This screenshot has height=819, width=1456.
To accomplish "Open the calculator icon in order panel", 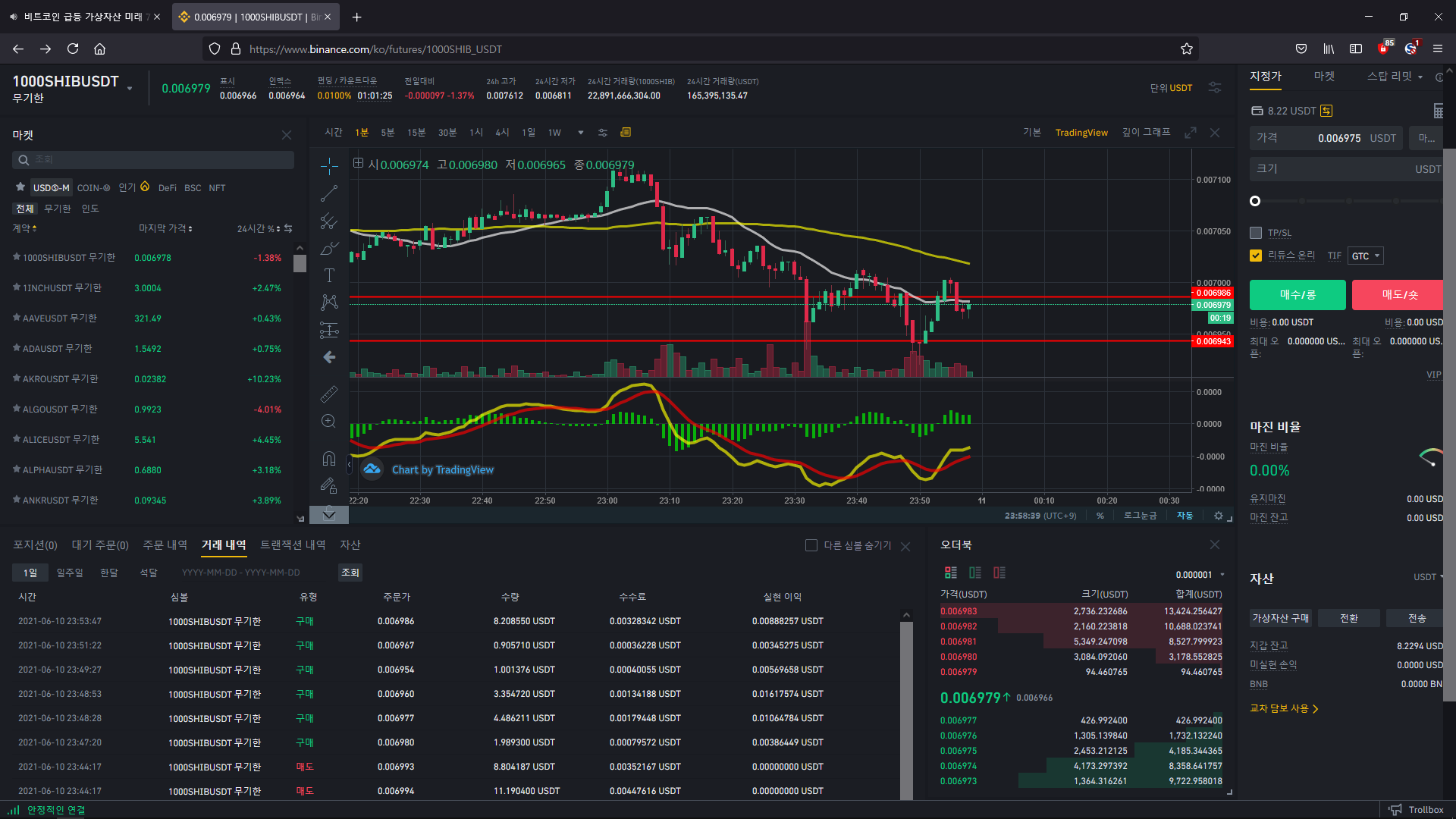I will (x=1438, y=111).
